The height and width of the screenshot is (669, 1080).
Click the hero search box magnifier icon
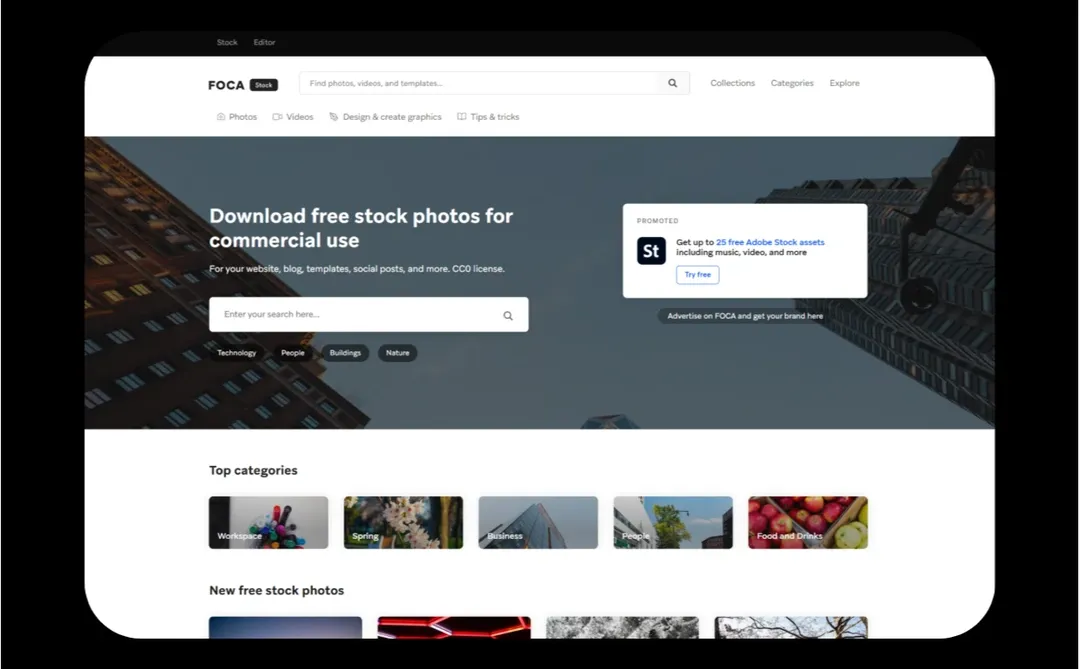[508, 316]
